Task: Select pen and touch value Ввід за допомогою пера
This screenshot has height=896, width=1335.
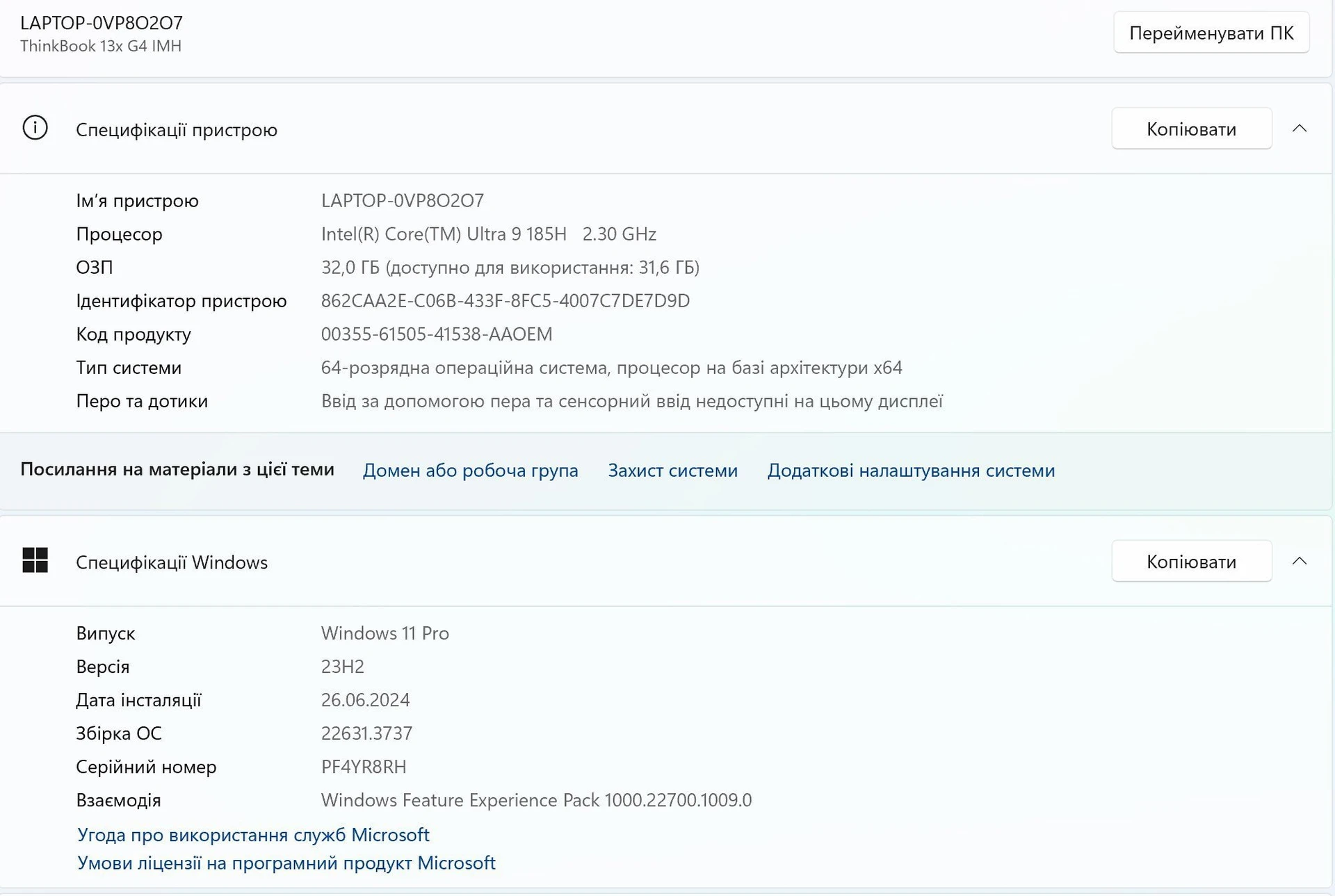Action: [632, 401]
